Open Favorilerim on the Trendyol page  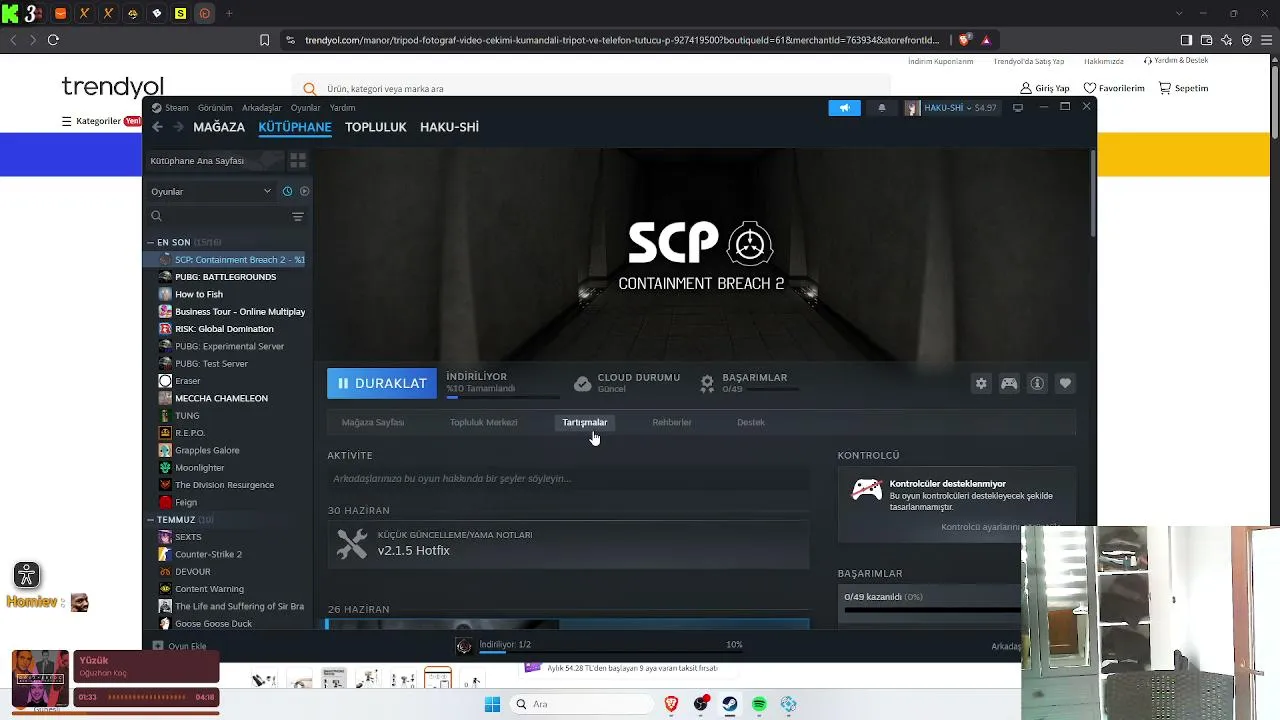coord(1114,88)
